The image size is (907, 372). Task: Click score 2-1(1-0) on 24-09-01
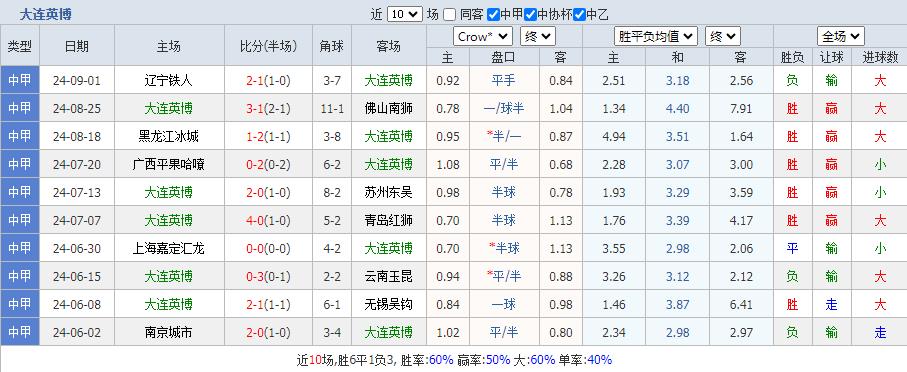[x=268, y=80]
